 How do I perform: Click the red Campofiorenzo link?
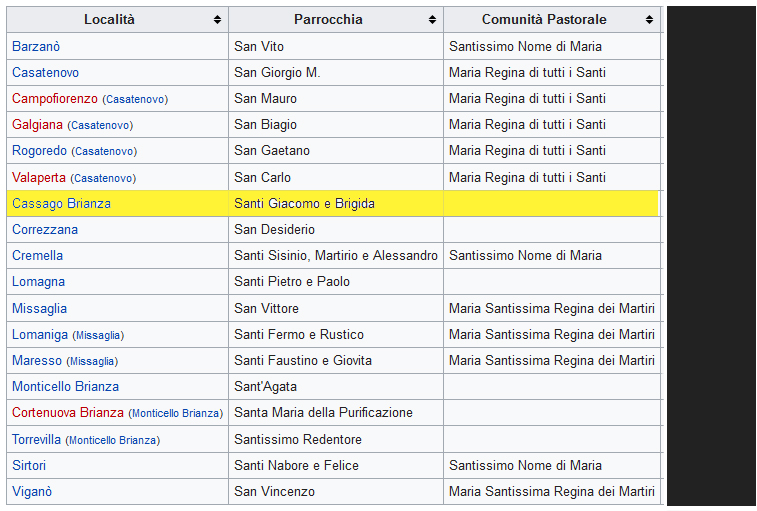pos(55,99)
